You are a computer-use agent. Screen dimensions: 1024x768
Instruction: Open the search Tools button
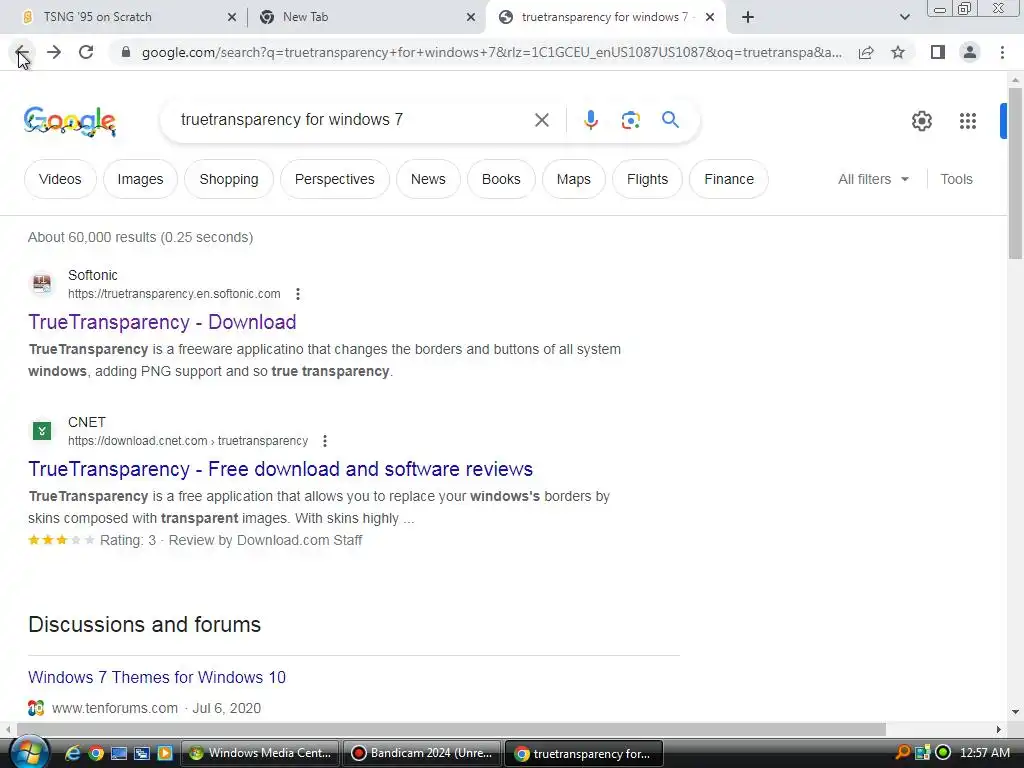[x=956, y=179]
